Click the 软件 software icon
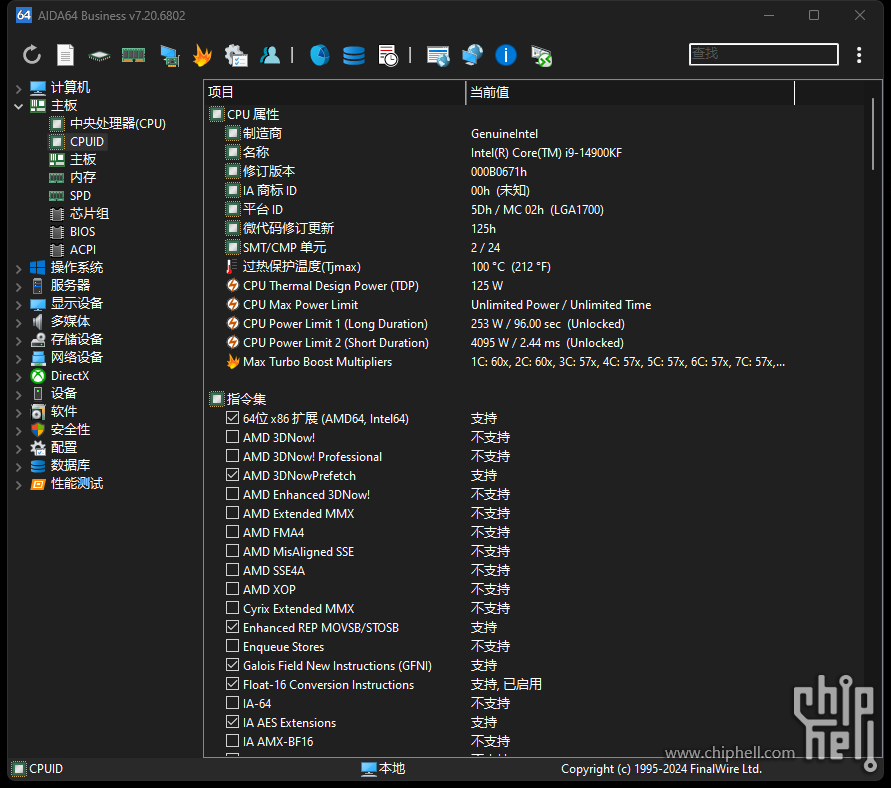The height and width of the screenshot is (788, 891). [38, 411]
